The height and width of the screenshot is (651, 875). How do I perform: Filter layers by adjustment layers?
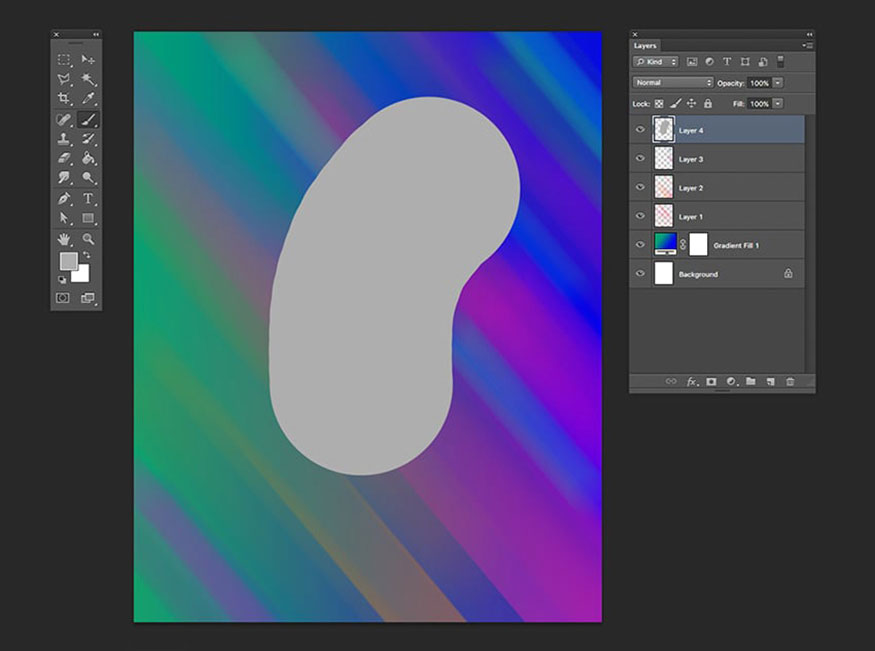(x=709, y=62)
